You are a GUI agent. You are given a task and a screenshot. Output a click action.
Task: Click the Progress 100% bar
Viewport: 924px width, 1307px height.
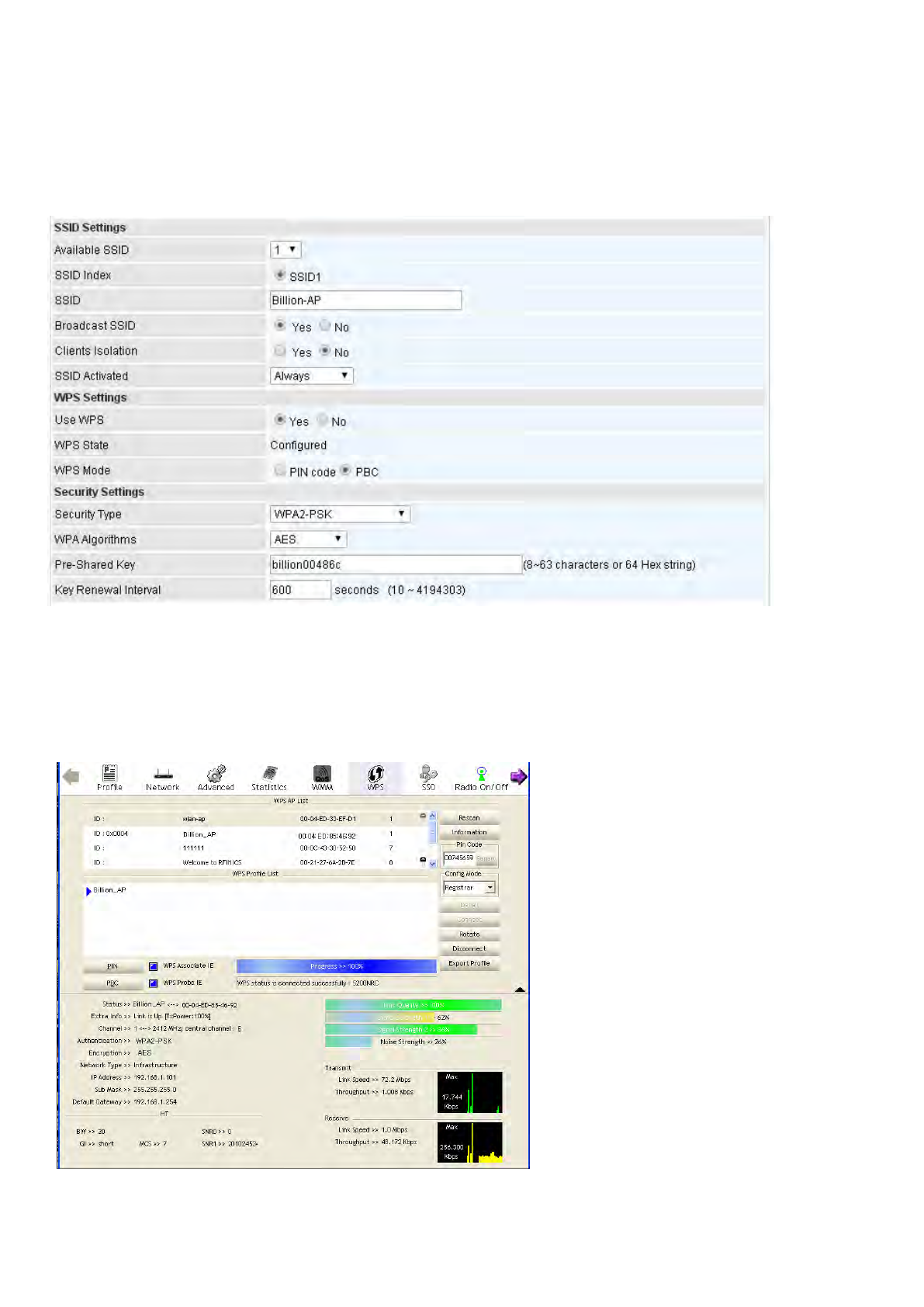[x=336, y=966]
